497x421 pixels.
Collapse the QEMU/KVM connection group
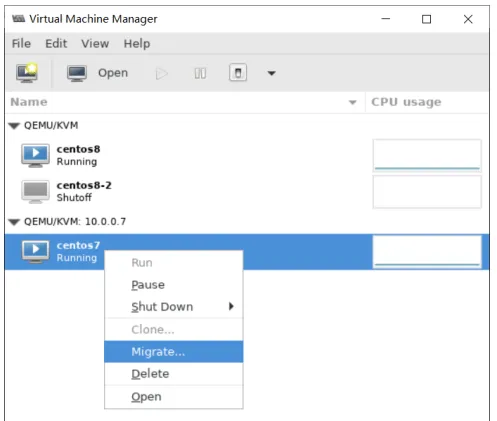pos(14,126)
